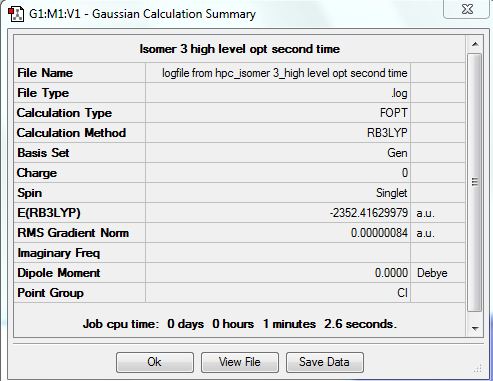Click the scrollbar up arrow
Image resolution: width=493 pixels, height=381 pixels.
[475, 44]
